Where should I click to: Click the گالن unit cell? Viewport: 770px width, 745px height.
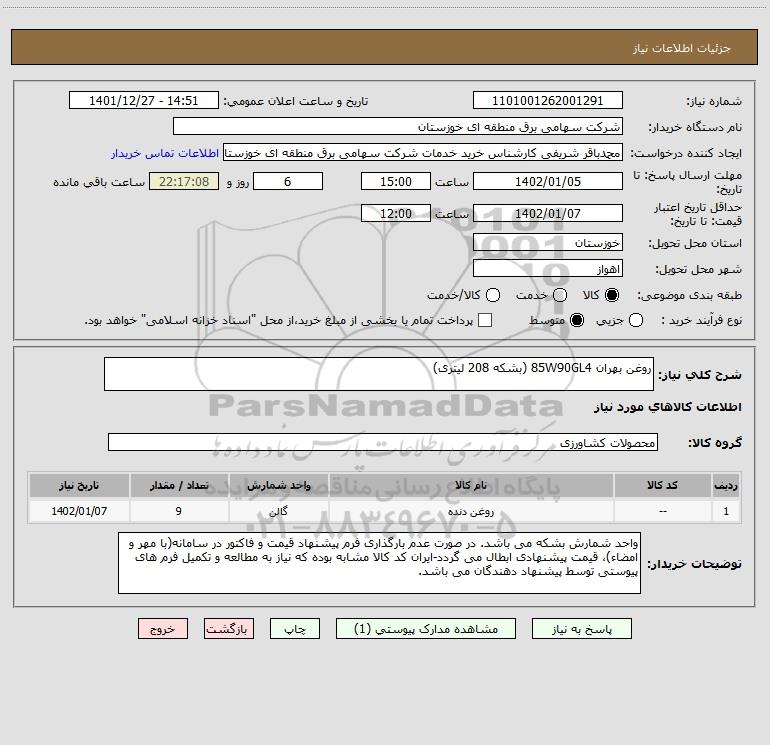tap(278, 511)
